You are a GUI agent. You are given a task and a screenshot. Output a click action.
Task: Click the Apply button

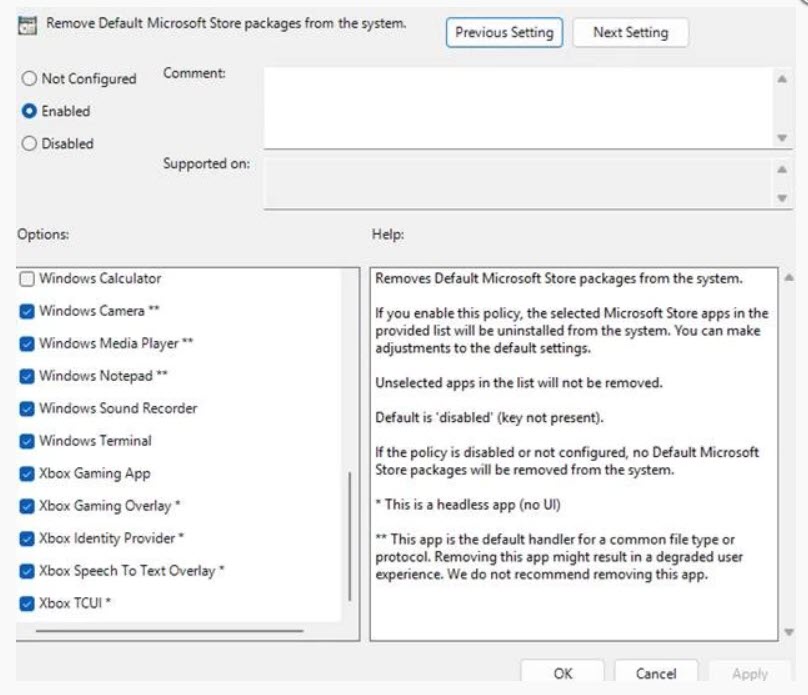[750, 672]
